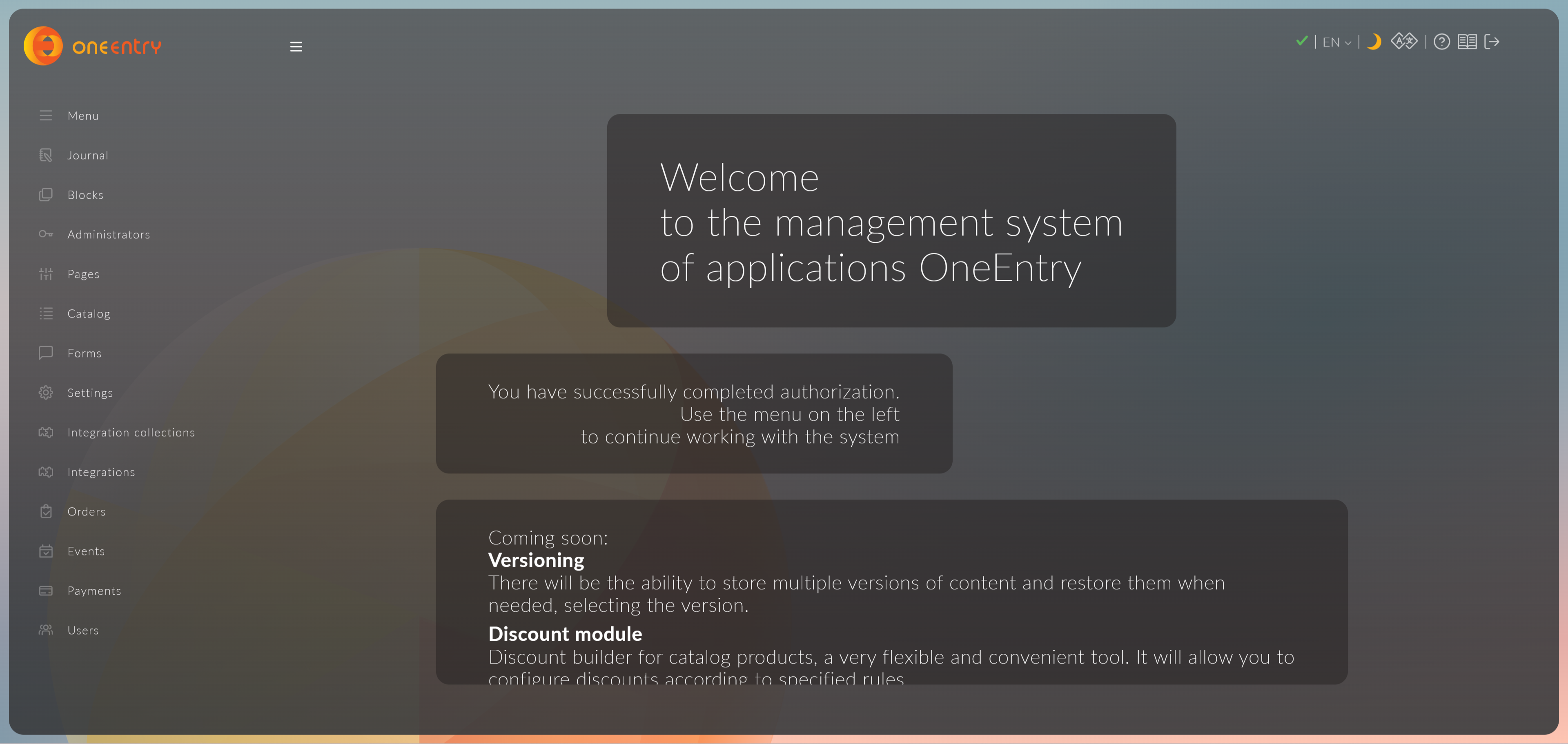Image resolution: width=1568 pixels, height=744 pixels.
Task: Click the help question mark icon
Action: (x=1442, y=41)
